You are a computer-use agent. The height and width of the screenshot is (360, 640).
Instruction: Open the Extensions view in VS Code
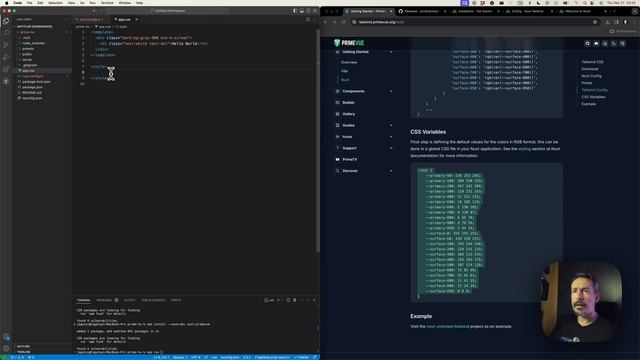pos(6,69)
